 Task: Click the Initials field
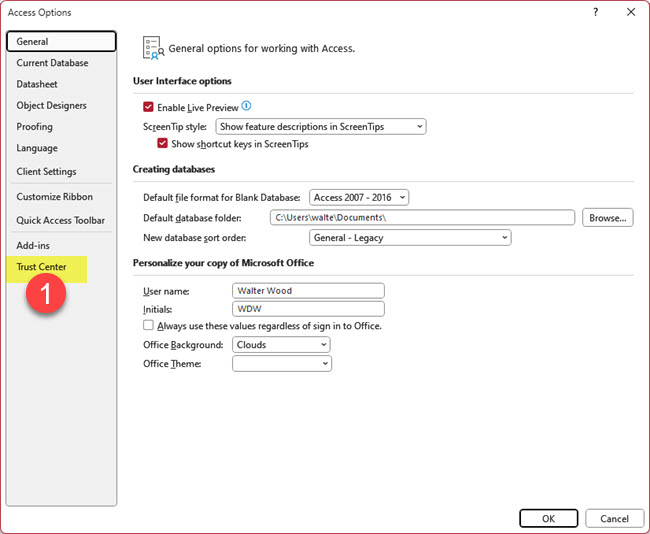308,309
